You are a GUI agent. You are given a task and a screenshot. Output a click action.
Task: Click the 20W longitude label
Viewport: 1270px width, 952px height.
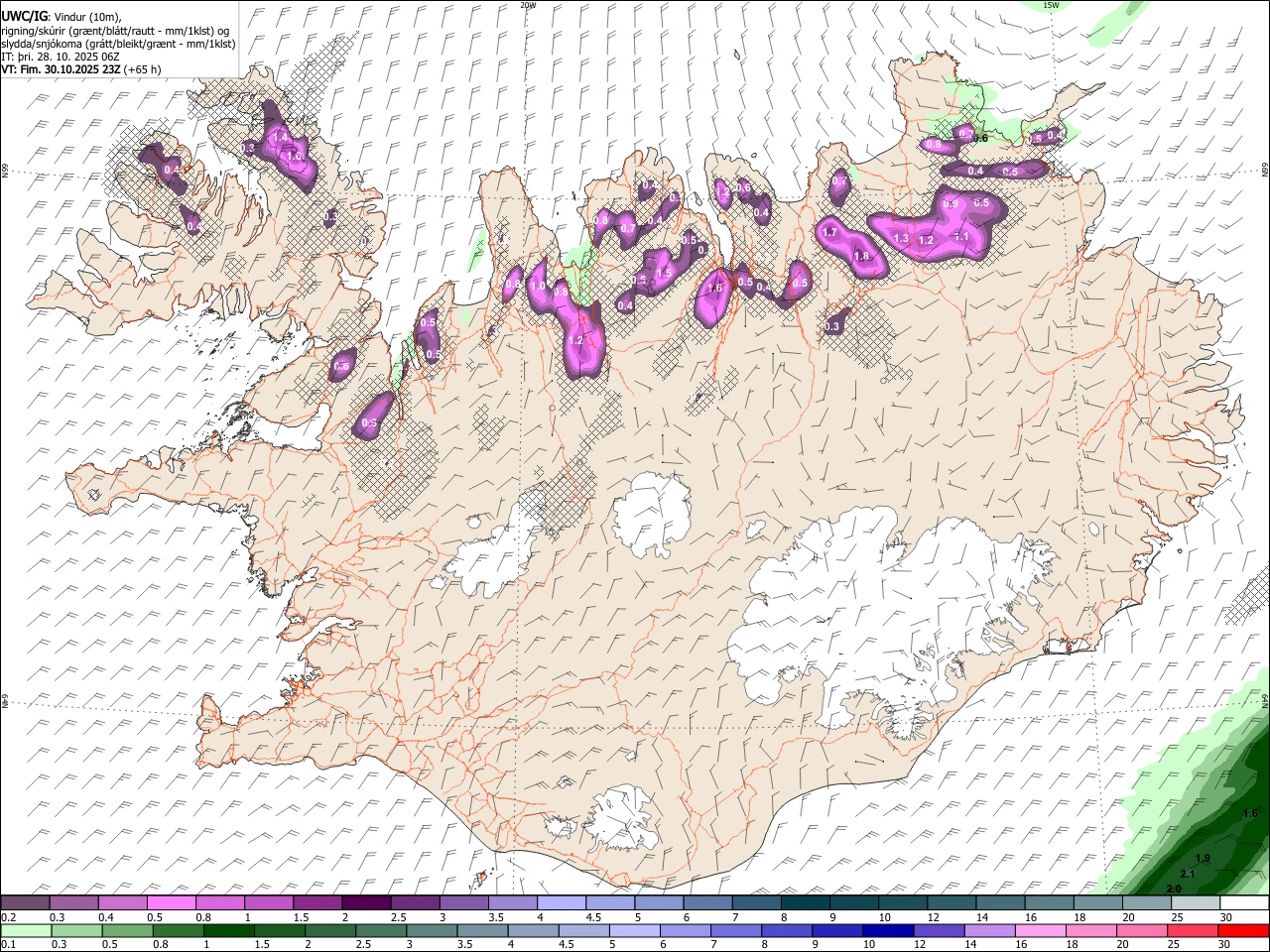(528, 5)
